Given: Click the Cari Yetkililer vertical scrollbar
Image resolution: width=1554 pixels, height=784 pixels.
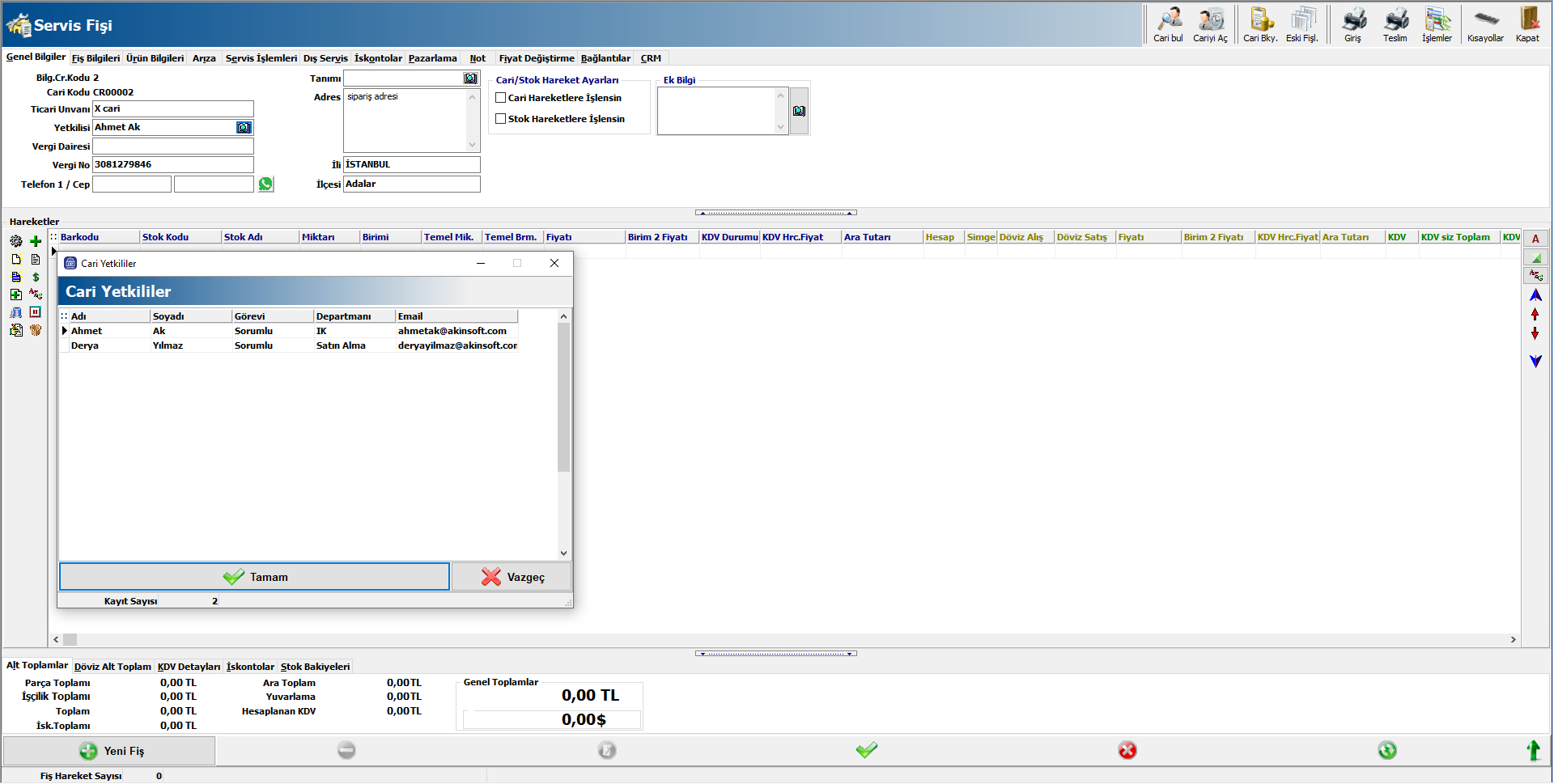Looking at the screenshot, I should [563, 396].
